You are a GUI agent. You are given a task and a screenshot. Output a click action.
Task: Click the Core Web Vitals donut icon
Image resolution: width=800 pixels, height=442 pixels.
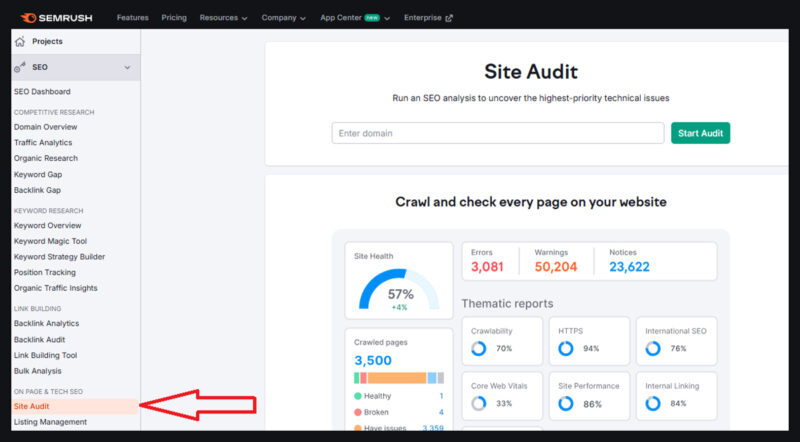tap(479, 403)
